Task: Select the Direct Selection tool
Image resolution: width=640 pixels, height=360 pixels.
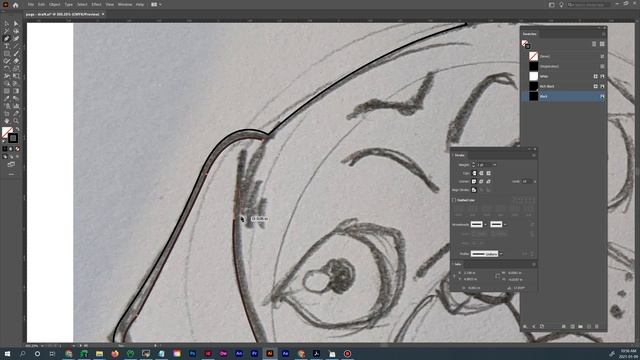Action: click(16, 24)
